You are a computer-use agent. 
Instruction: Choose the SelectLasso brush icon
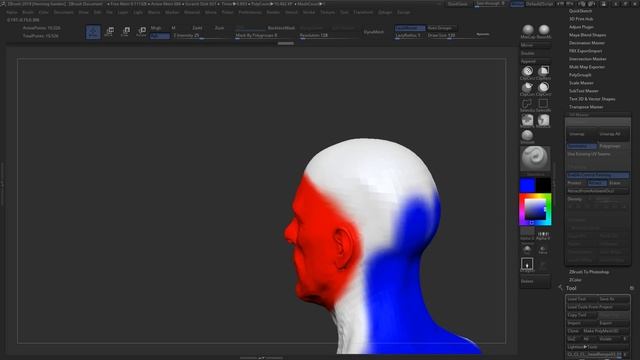(x=527, y=103)
